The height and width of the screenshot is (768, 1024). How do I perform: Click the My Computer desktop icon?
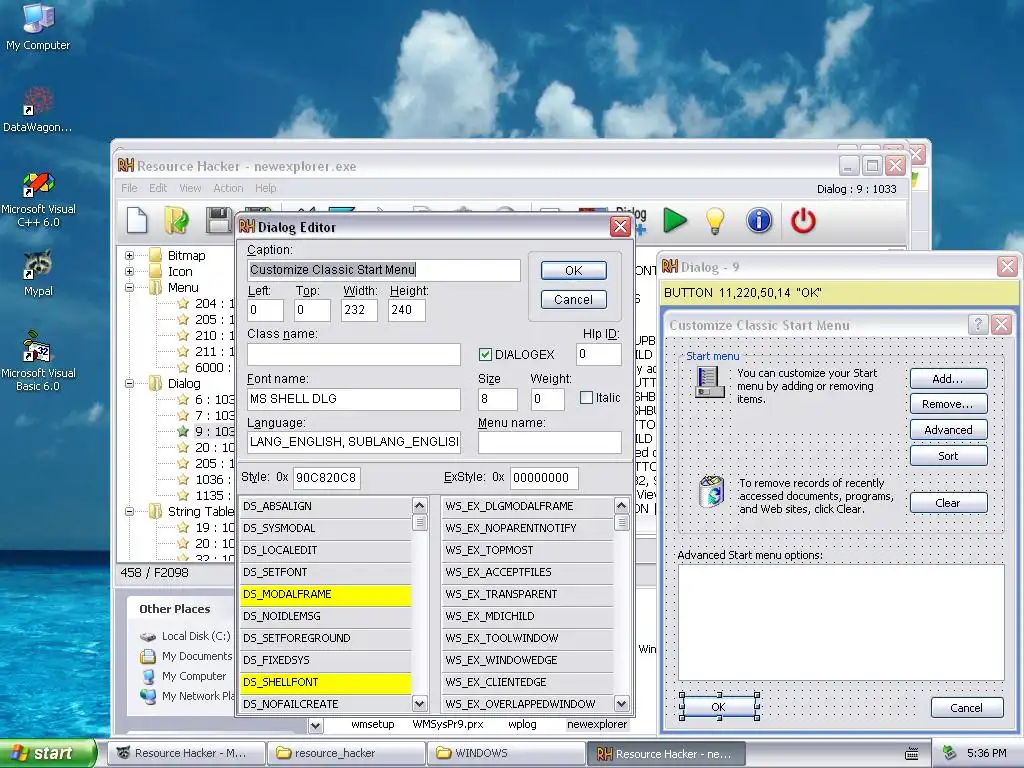pos(38,18)
